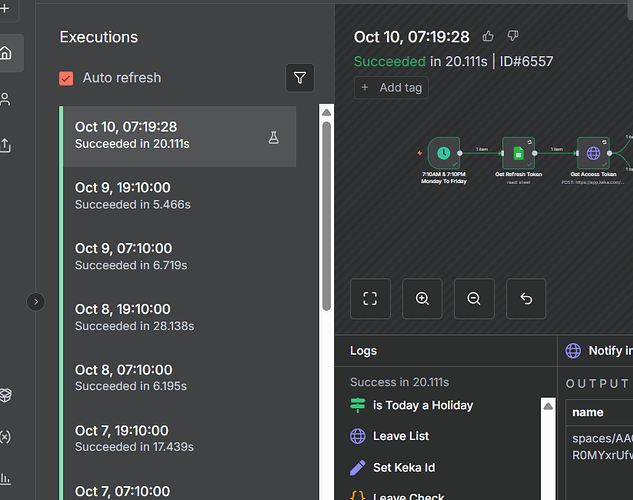Click the zoom in canvas button
This screenshot has height=500, width=633.
(422, 298)
